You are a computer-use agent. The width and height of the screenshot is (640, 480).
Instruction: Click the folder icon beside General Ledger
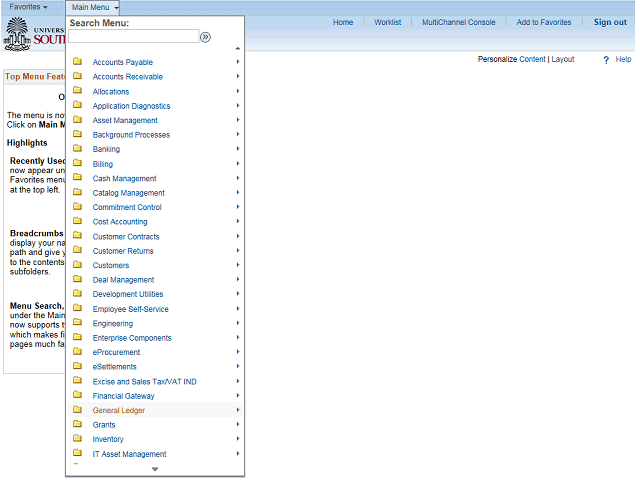pyautogui.click(x=78, y=409)
